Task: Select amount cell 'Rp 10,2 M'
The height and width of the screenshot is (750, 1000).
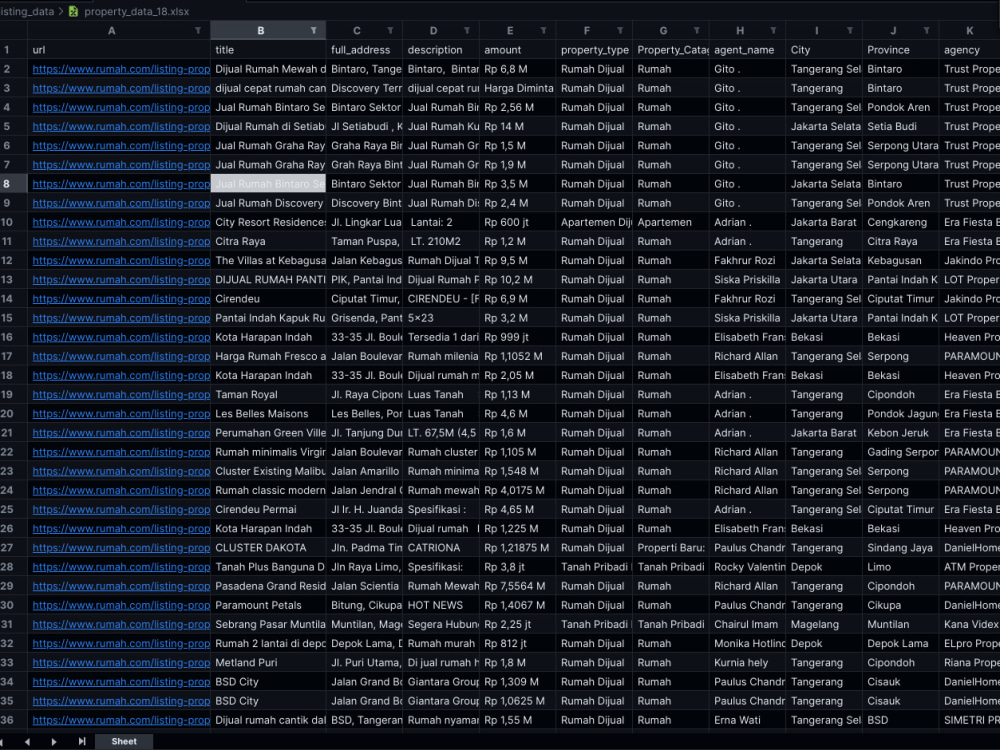Action: [x=517, y=279]
